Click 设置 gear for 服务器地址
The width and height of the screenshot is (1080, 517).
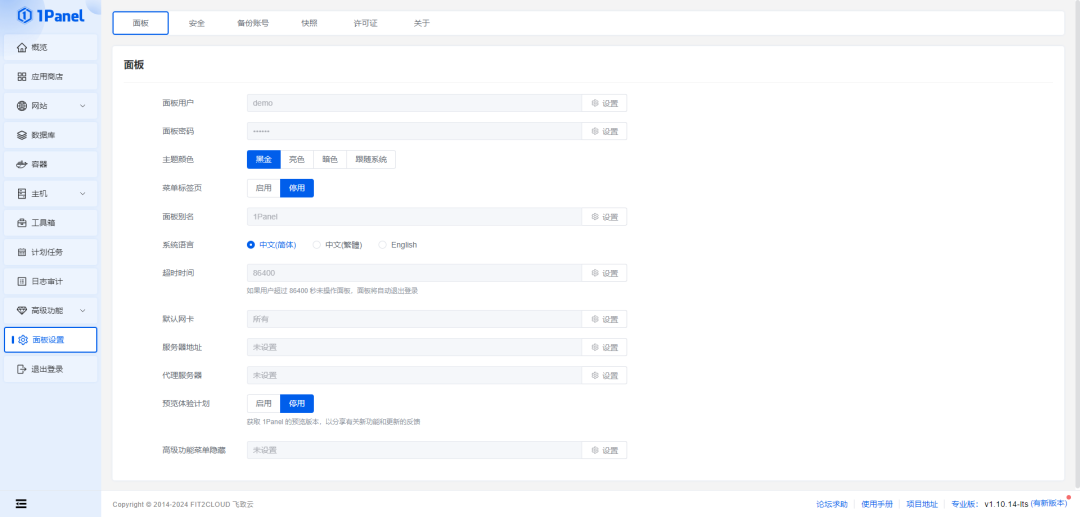click(x=605, y=348)
